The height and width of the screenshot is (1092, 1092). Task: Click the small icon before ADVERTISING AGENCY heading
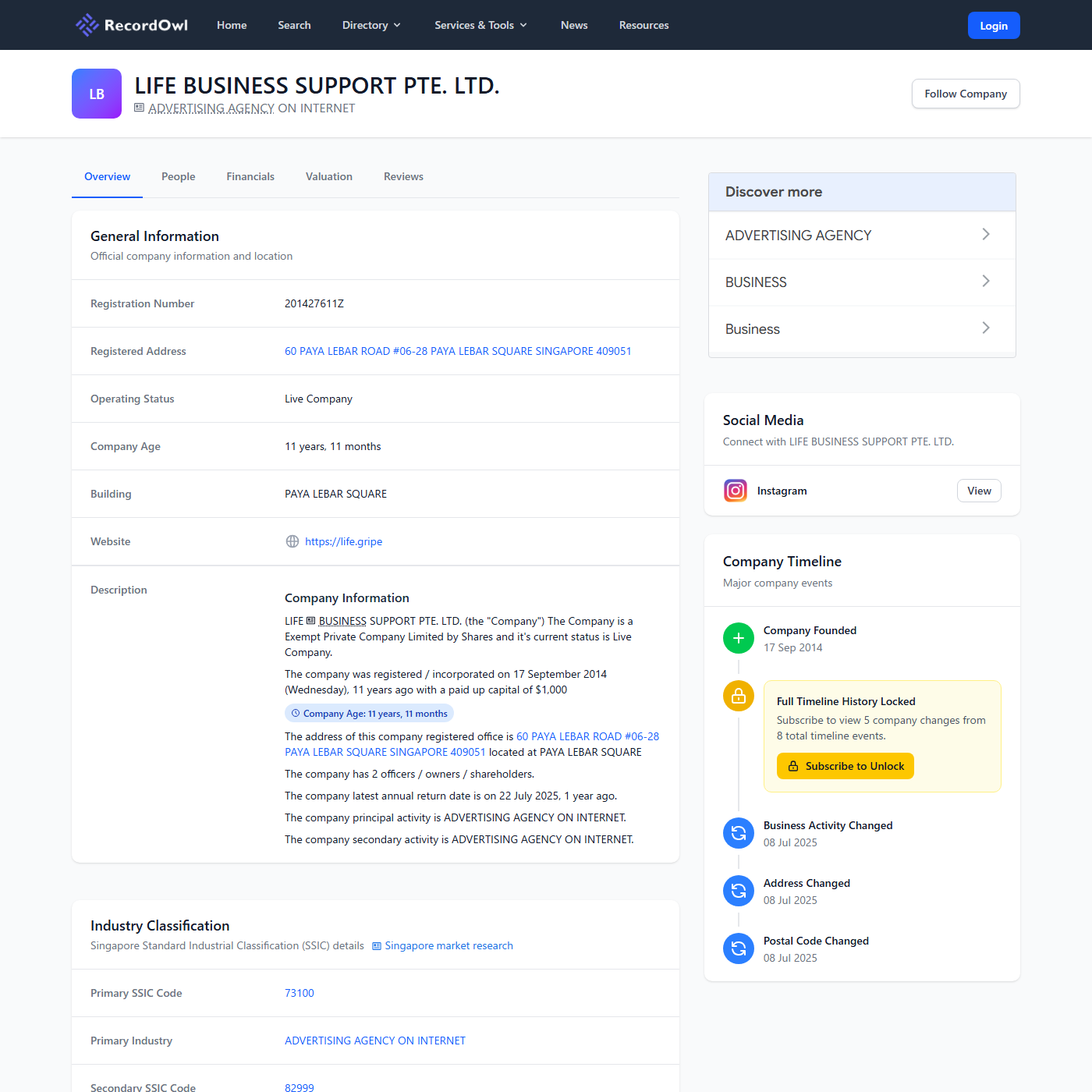pos(140,108)
